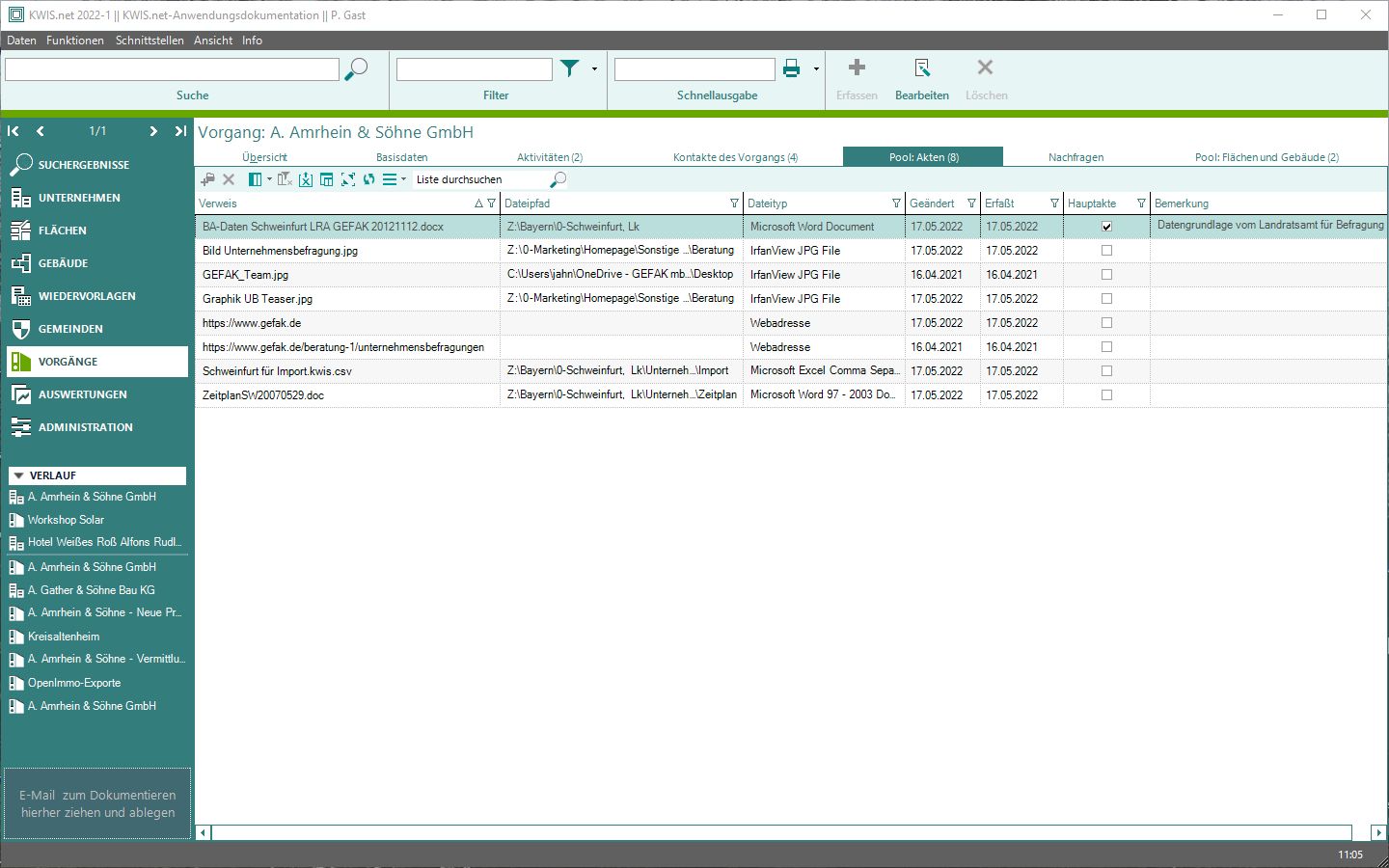Image resolution: width=1389 pixels, height=868 pixels.
Task: Switch to the Kontakte des Vorgangs (4) tab
Action: pyautogui.click(x=735, y=157)
